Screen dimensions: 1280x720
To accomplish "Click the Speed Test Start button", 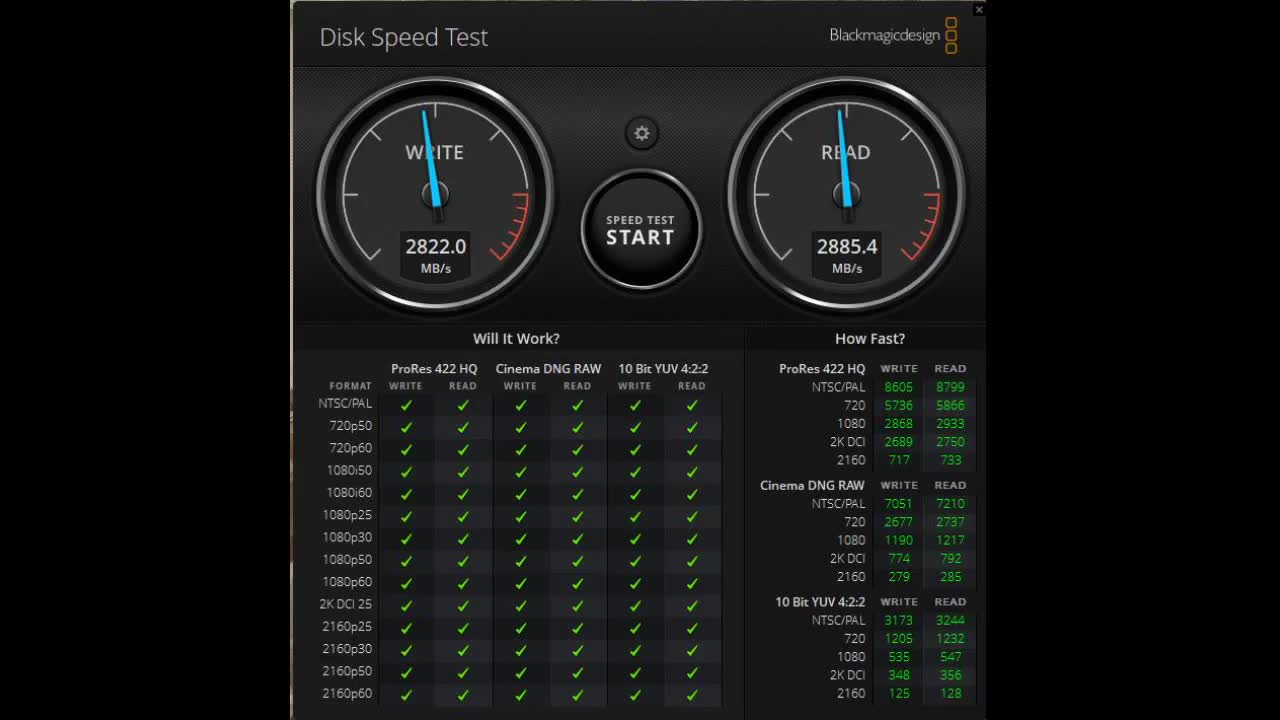I will point(640,229).
